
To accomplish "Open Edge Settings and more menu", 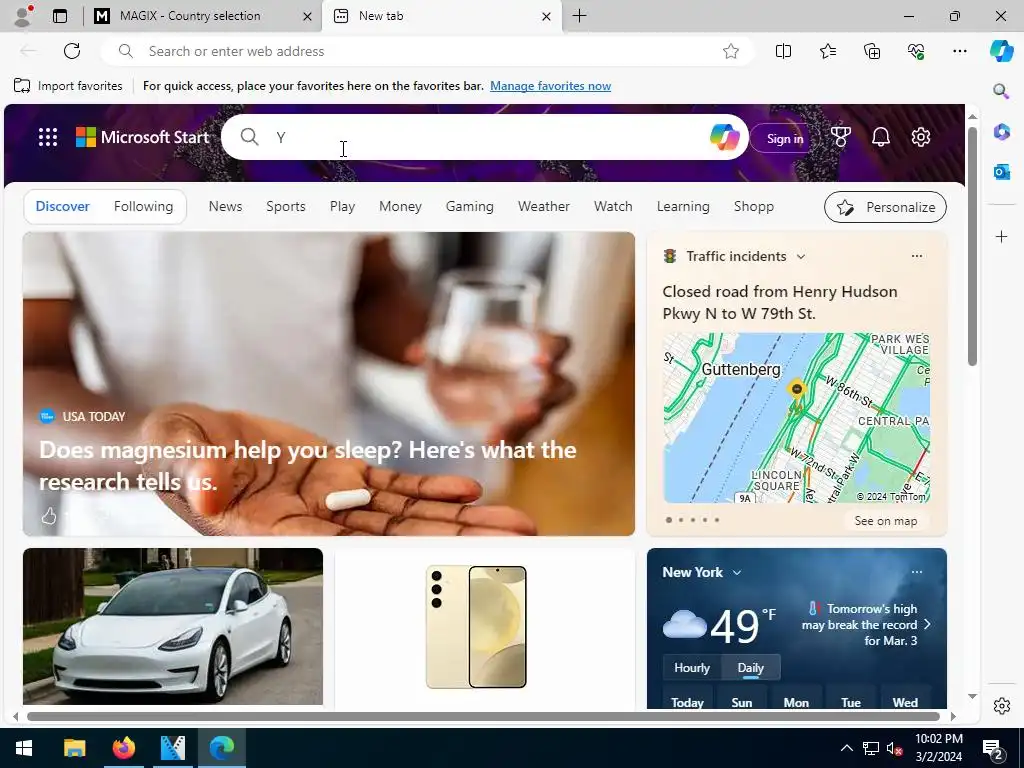I will click(x=959, y=51).
